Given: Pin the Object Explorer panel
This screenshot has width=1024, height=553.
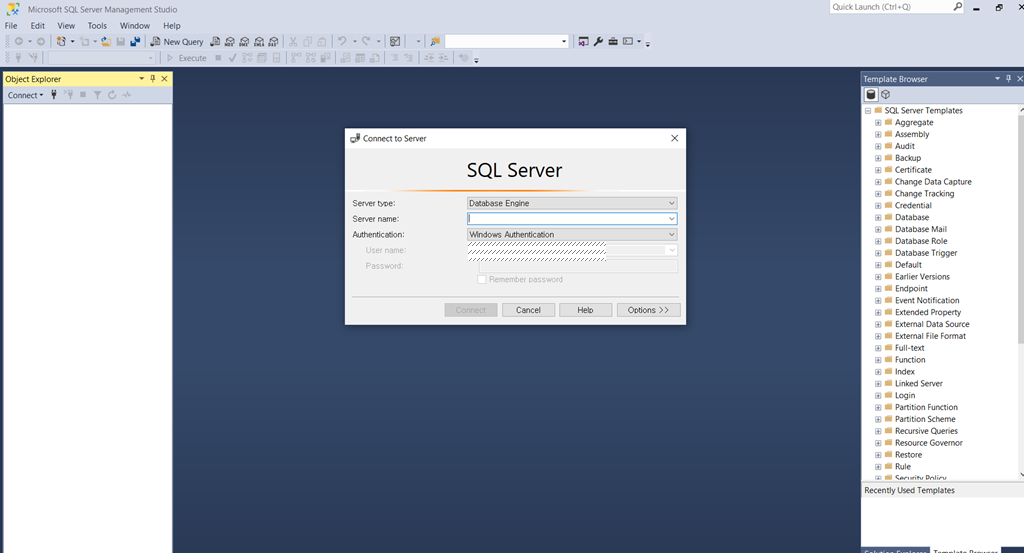Looking at the screenshot, I should [x=153, y=78].
